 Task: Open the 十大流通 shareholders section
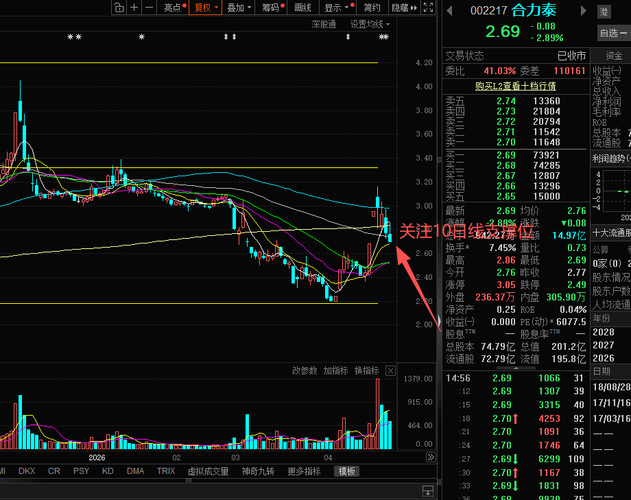612,233
